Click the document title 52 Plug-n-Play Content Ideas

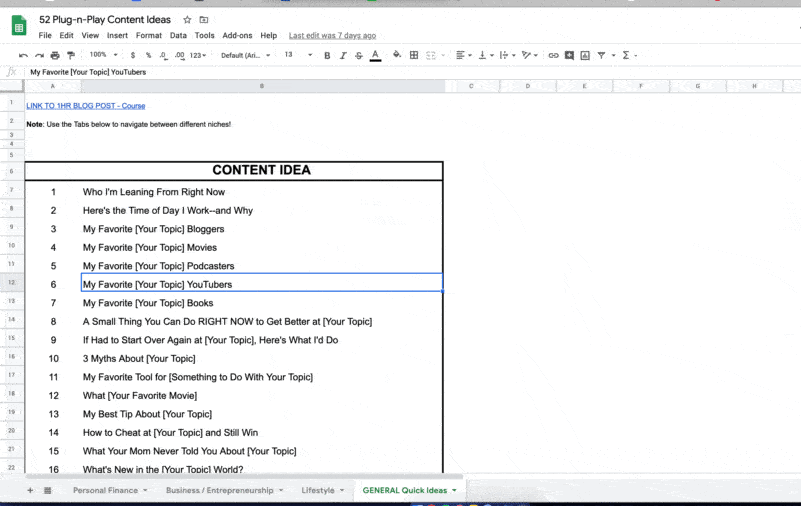[105, 20]
